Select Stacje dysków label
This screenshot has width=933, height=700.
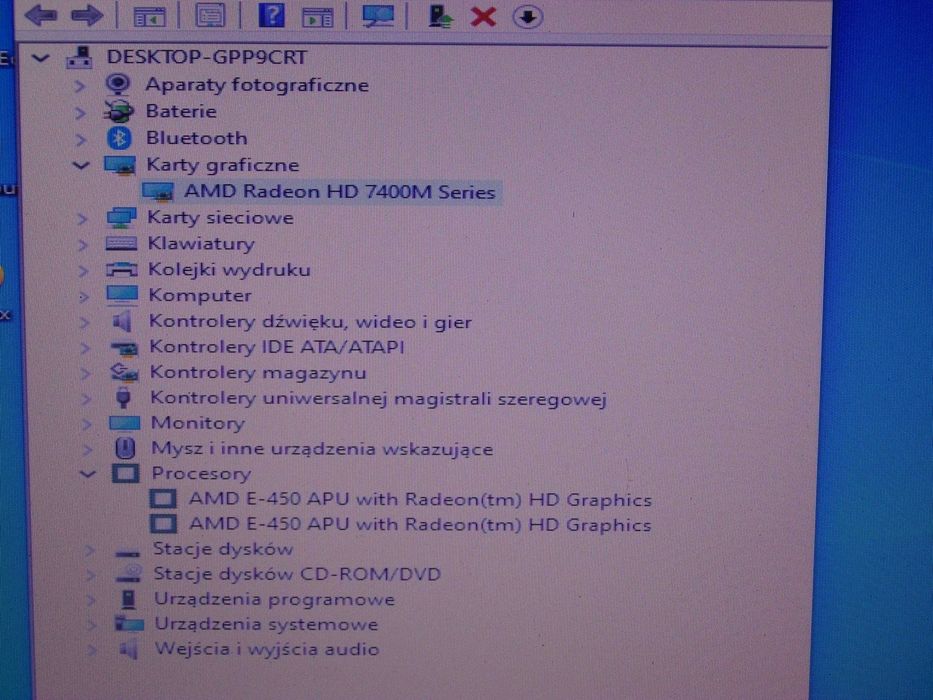tap(223, 549)
